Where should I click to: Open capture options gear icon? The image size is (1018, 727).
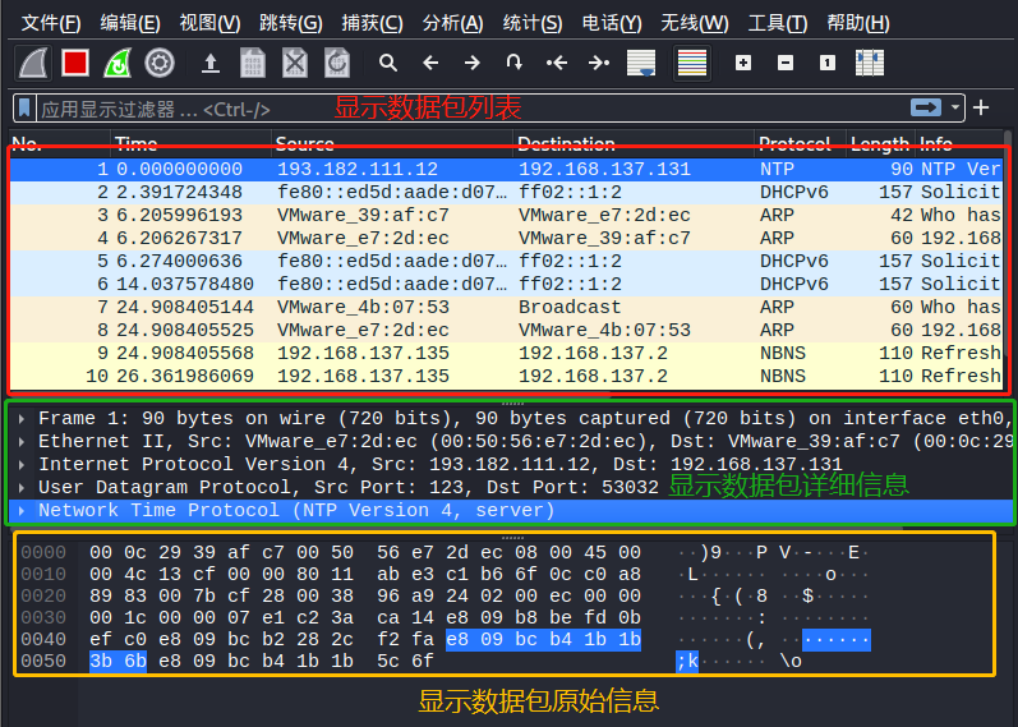pyautogui.click(x=159, y=63)
